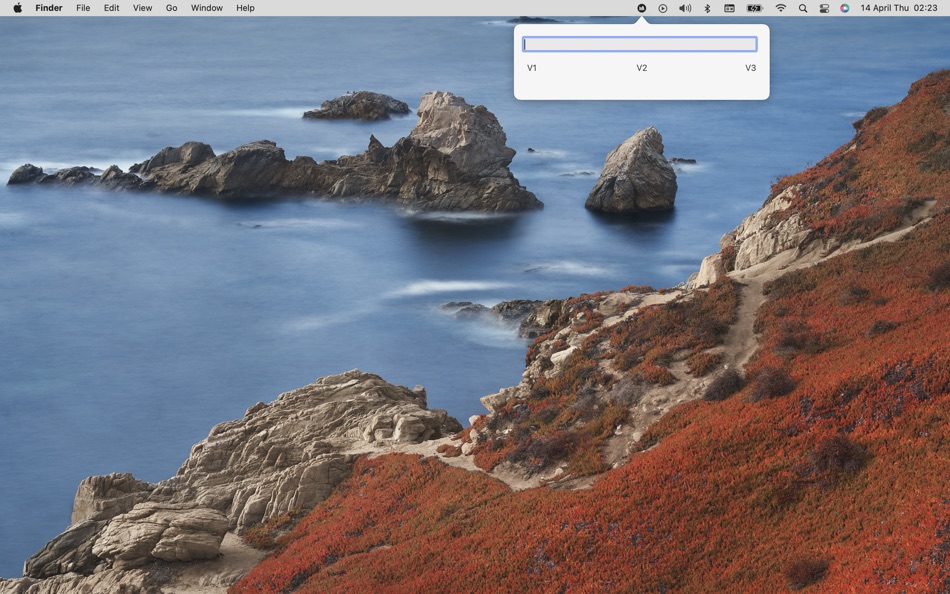Screen dimensions: 950x594
Task: Open the volume control in menu bar
Action: pos(685,8)
